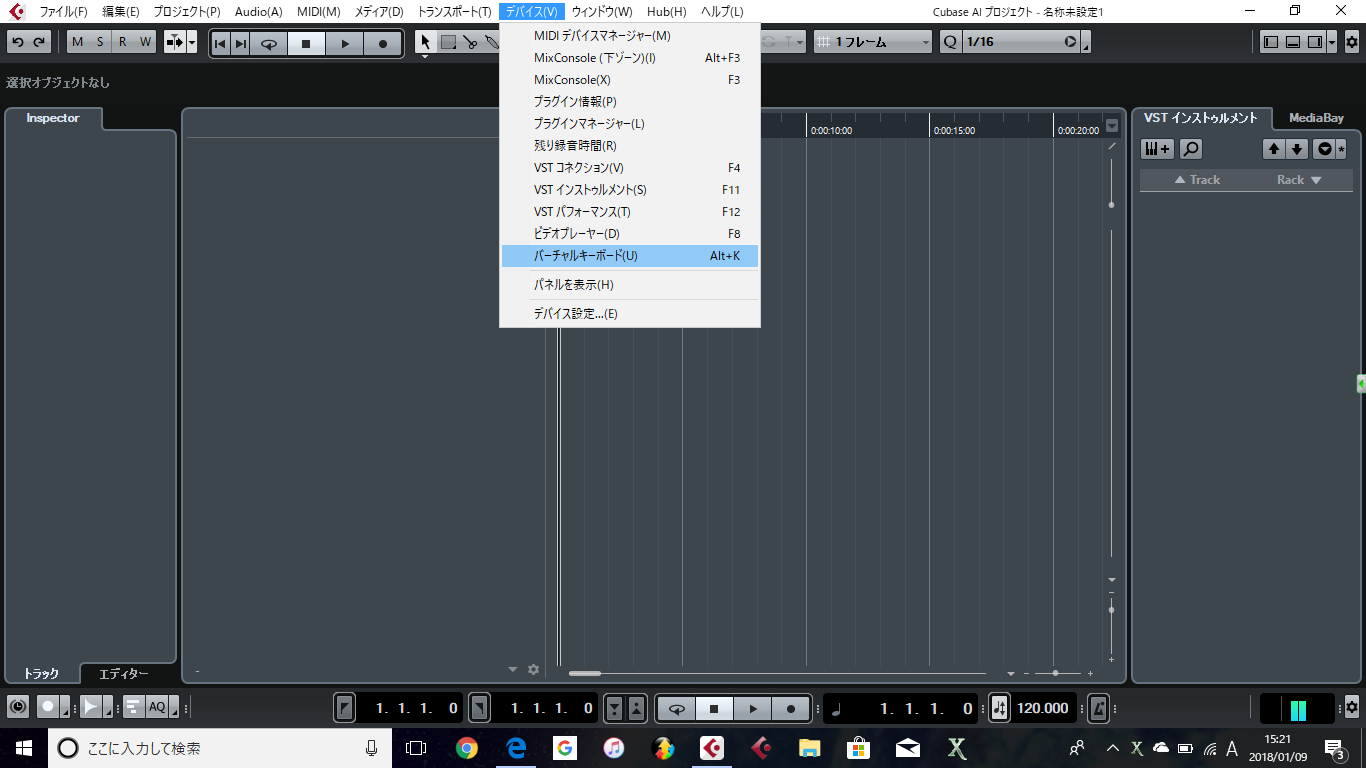Switch to the MediaBay tab
The image size is (1366, 768).
point(1316,118)
